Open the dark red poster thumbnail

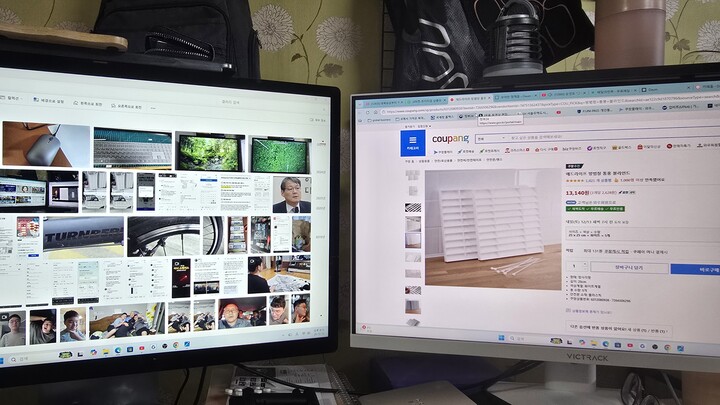(181, 278)
